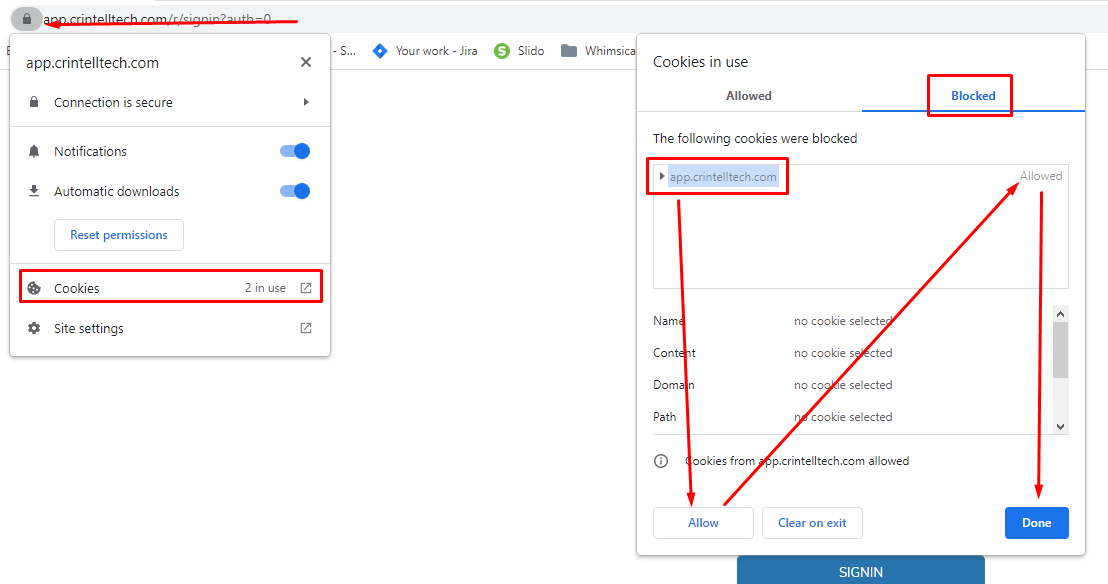Expand the app.crintelltech.com cookie tree arrow
This screenshot has width=1108, height=584.
click(x=661, y=176)
